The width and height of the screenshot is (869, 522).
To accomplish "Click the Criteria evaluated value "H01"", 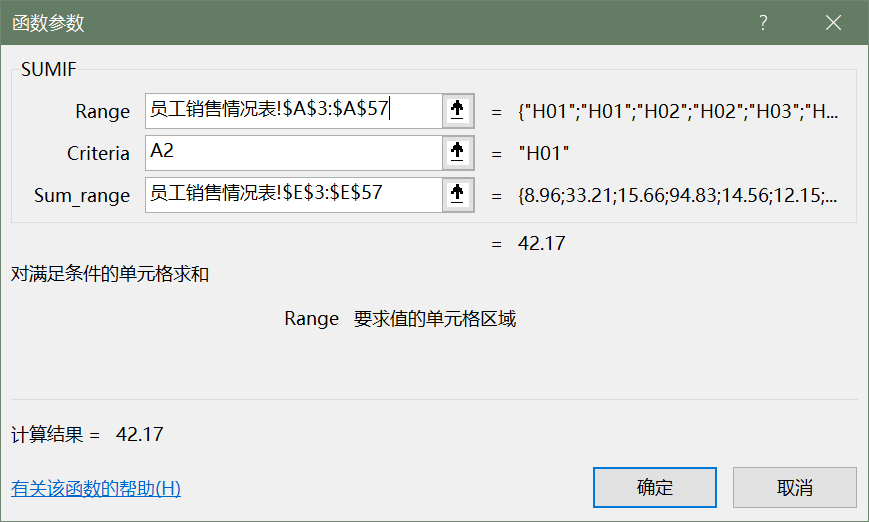I will 544,153.
